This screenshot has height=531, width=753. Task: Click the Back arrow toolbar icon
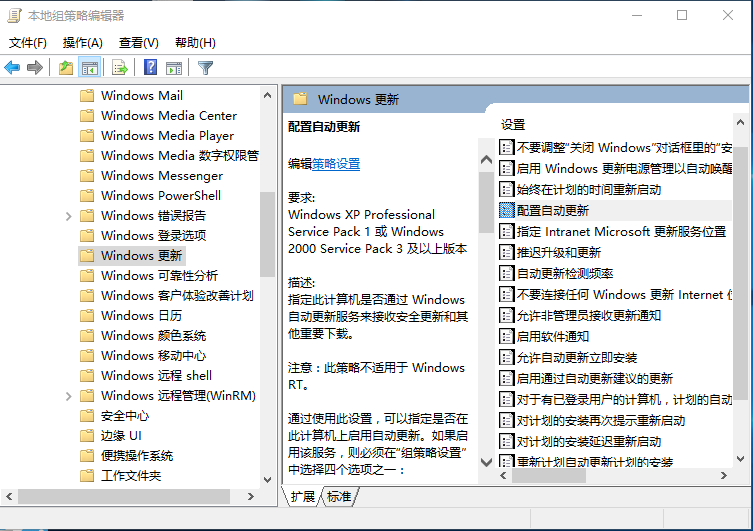[x=12, y=68]
